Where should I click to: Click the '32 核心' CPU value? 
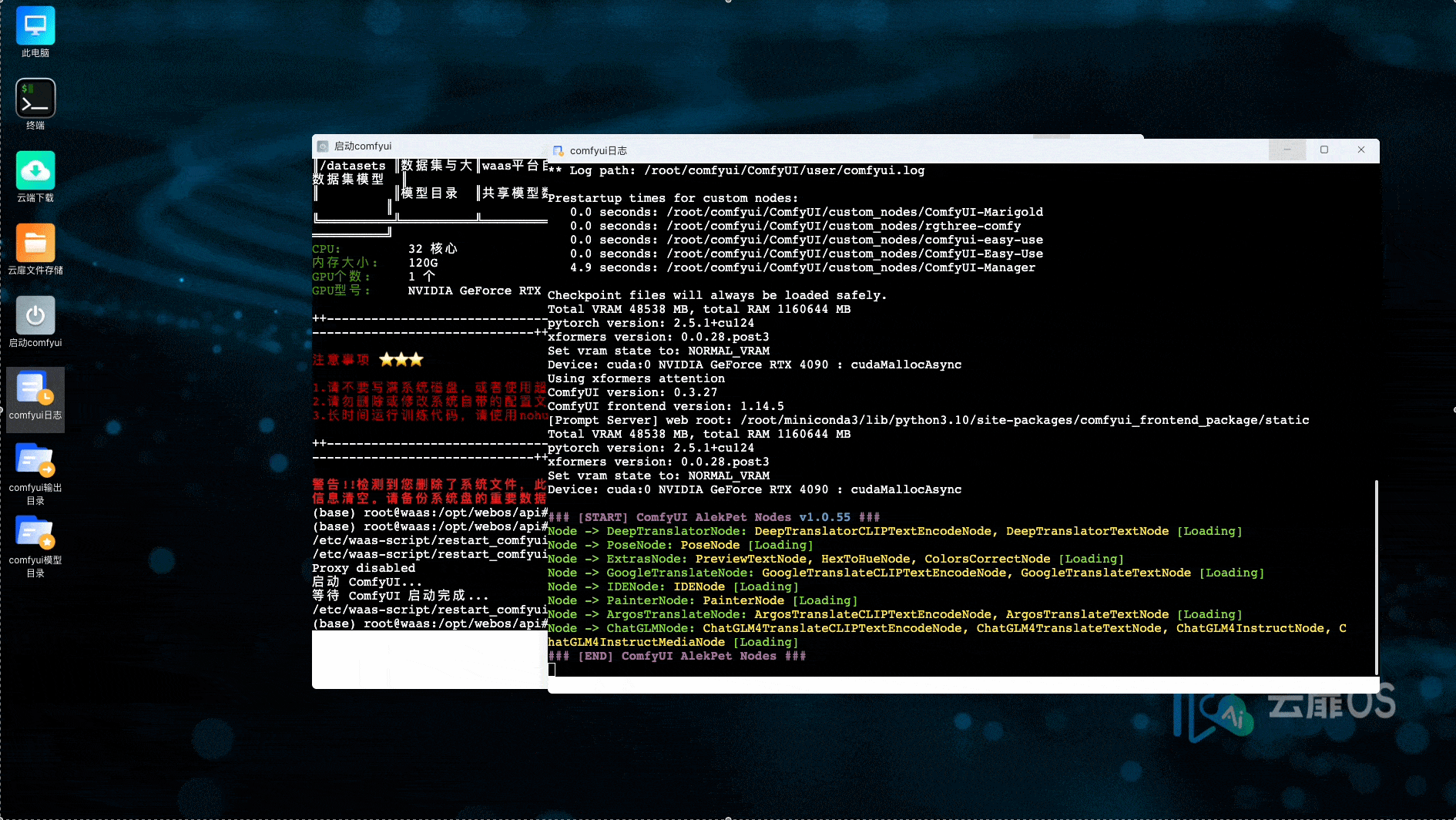click(x=433, y=249)
